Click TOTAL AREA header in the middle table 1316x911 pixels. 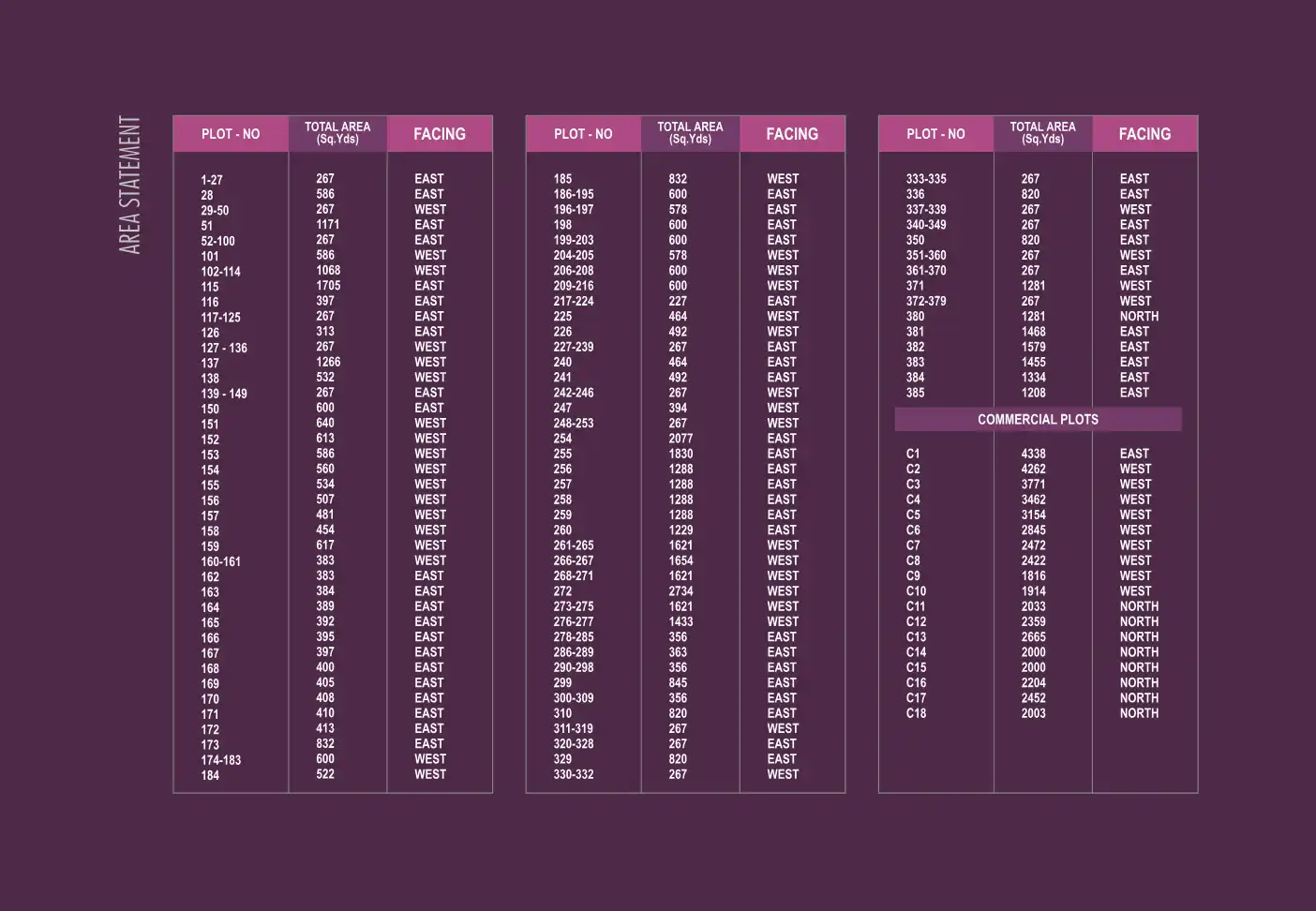pos(690,133)
